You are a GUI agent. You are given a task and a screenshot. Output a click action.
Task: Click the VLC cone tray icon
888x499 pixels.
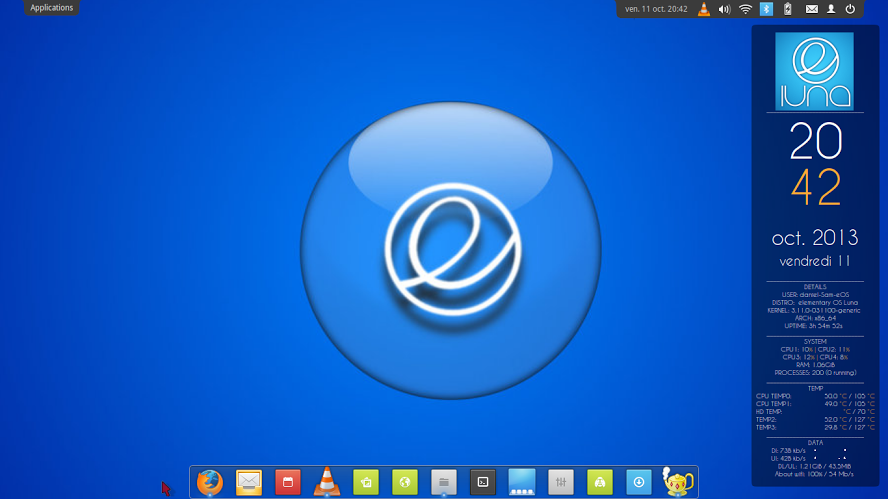704,9
